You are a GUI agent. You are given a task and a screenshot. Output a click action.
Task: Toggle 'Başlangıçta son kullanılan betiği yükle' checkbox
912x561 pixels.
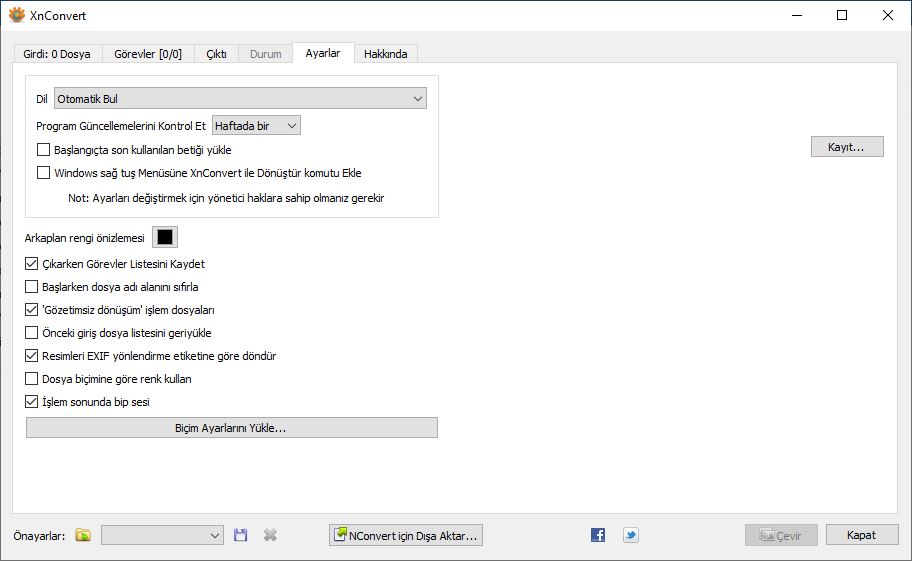coord(44,150)
